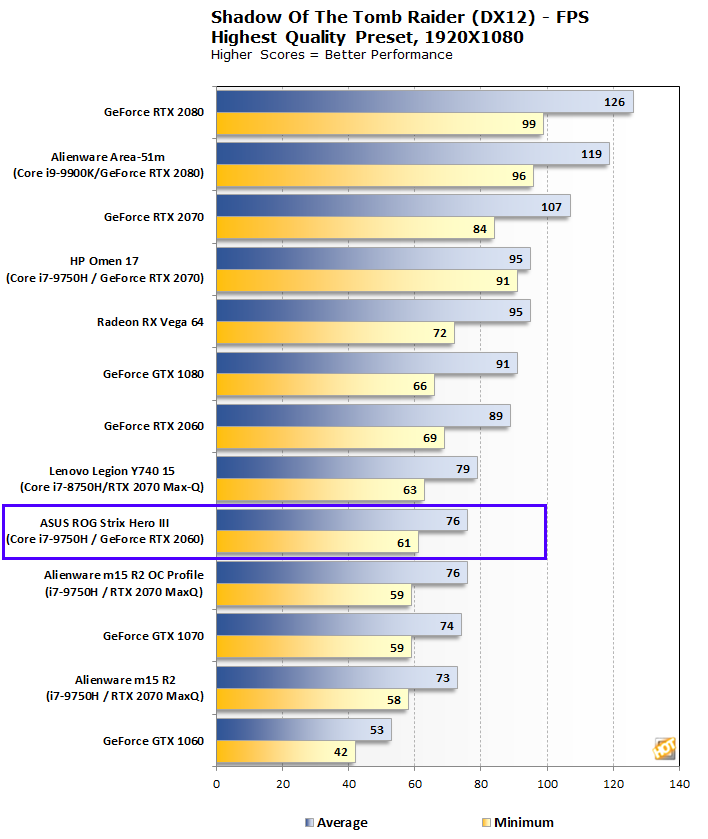This screenshot has width=708, height=839.
Task: Click the HP Omen 17 minimum value 91
Action: (503, 281)
